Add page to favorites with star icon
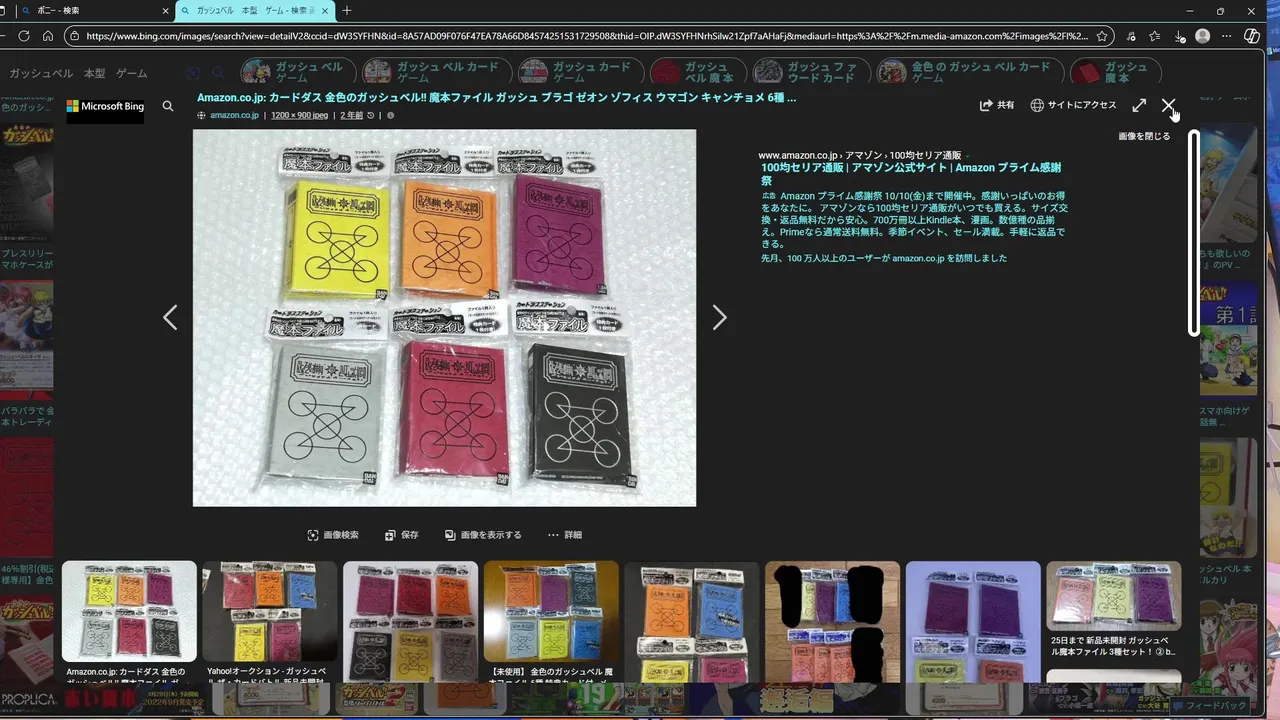The width and height of the screenshot is (1280, 720). point(1102,36)
